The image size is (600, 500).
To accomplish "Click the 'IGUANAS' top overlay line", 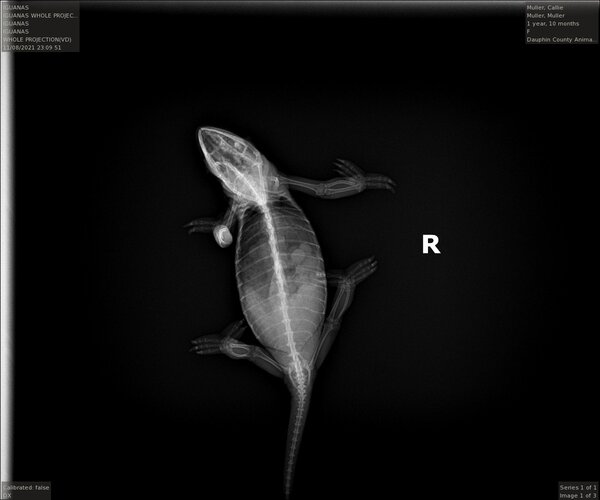I will click(x=17, y=7).
